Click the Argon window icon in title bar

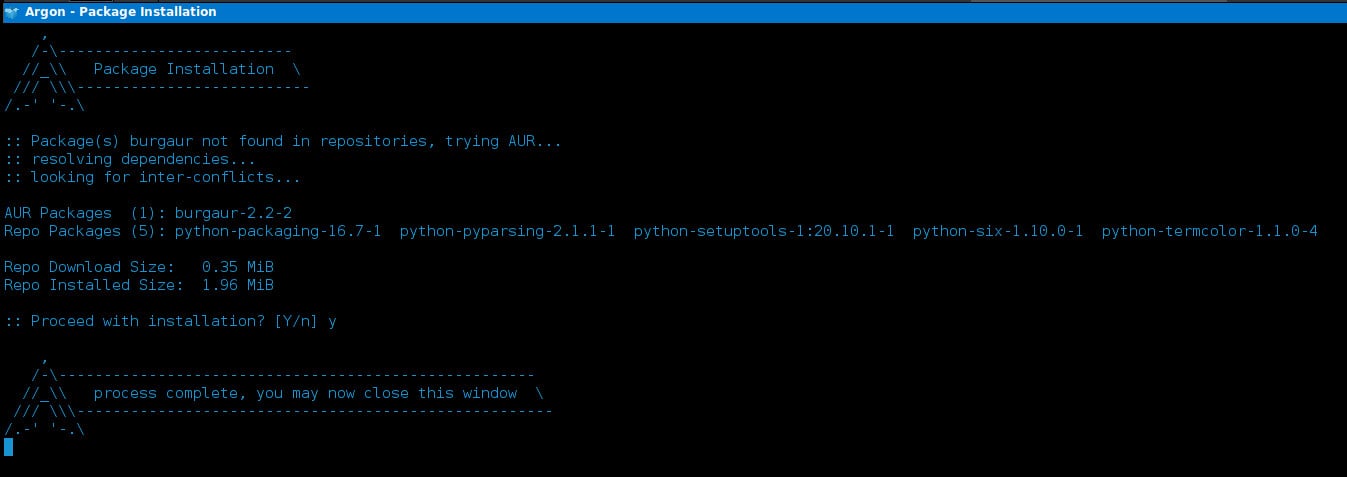coord(11,11)
